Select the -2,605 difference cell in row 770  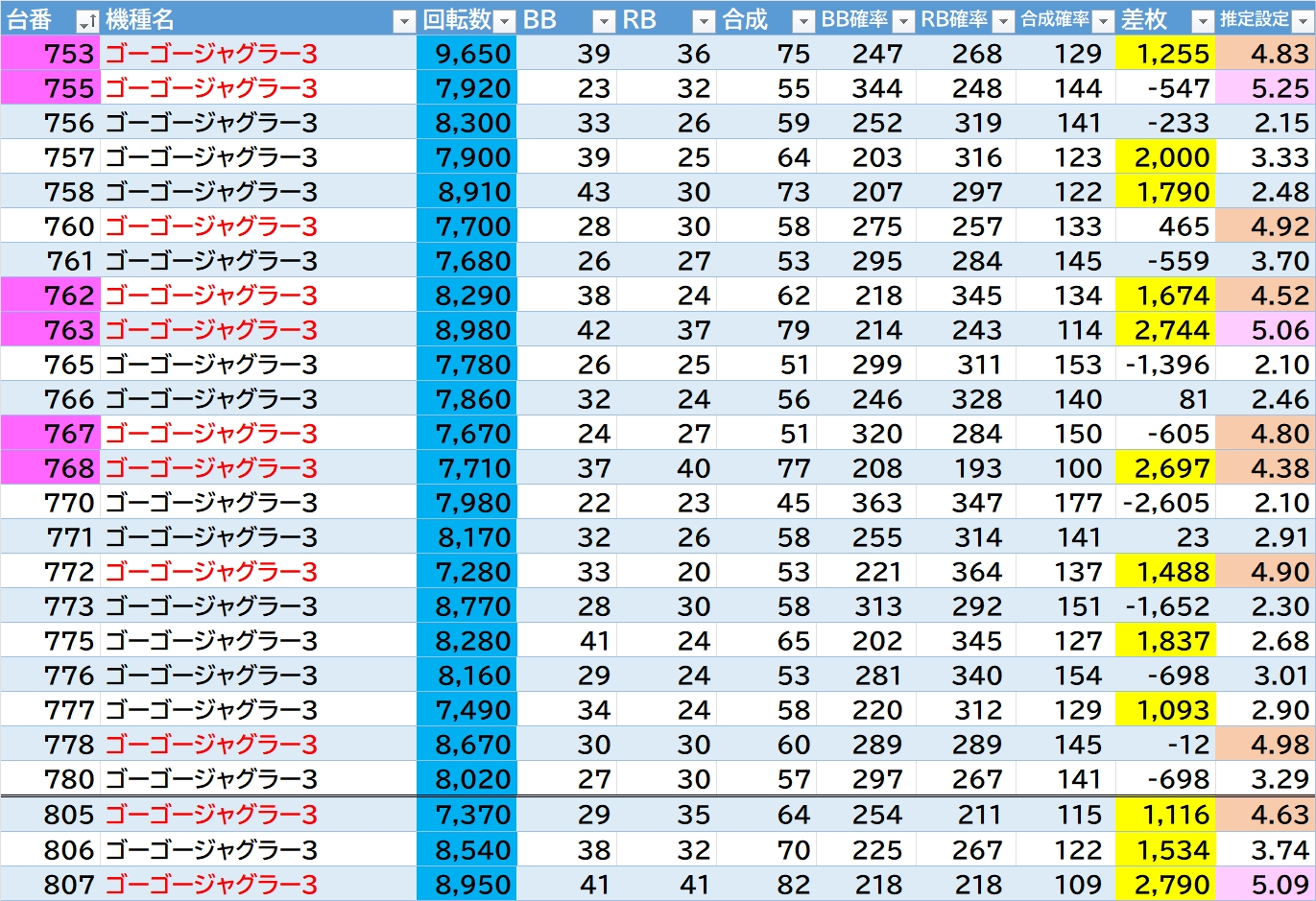pos(1166,503)
